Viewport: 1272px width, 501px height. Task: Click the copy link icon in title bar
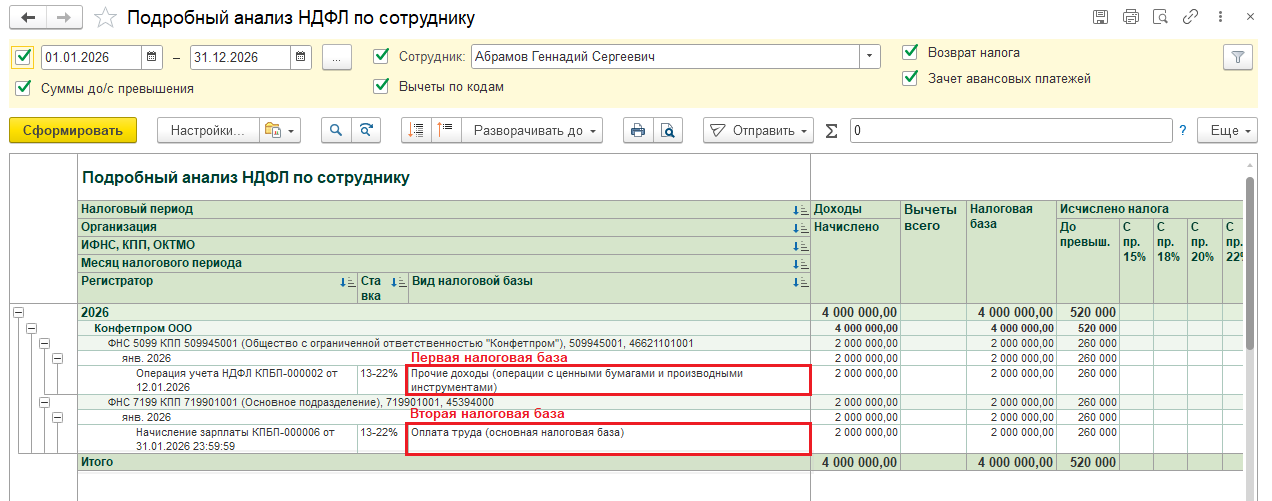tap(1190, 17)
